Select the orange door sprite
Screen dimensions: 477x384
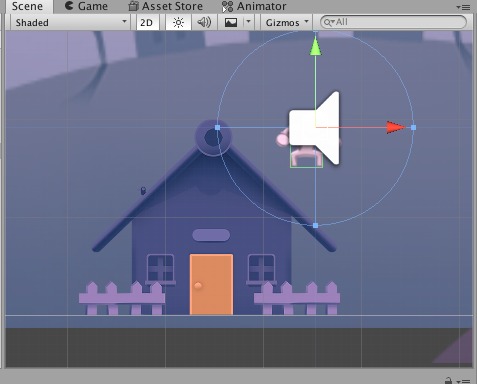tap(211, 284)
